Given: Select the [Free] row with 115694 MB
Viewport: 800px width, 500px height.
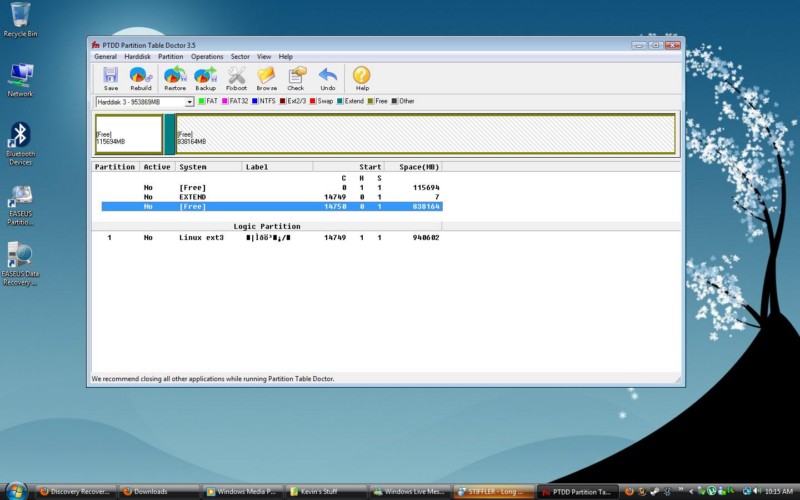Looking at the screenshot, I should click(x=272, y=188).
